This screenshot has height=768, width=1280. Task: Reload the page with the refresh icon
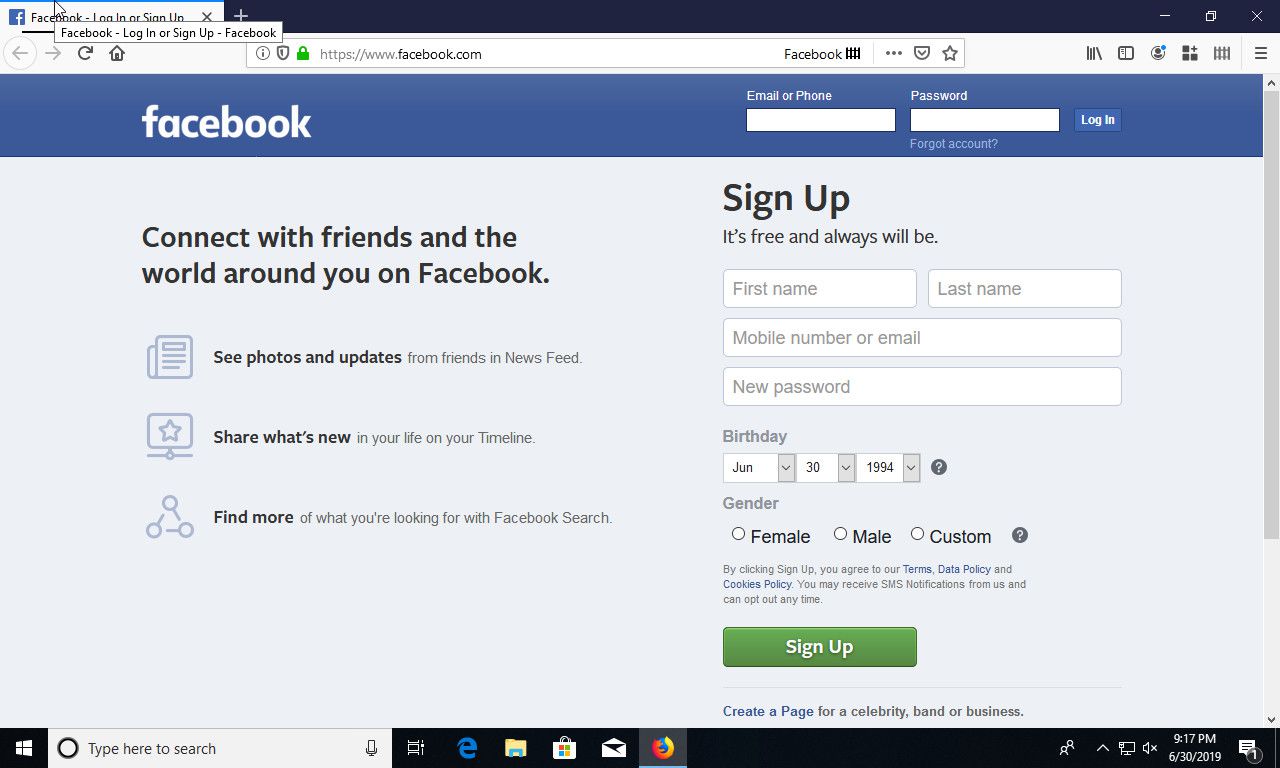[85, 53]
